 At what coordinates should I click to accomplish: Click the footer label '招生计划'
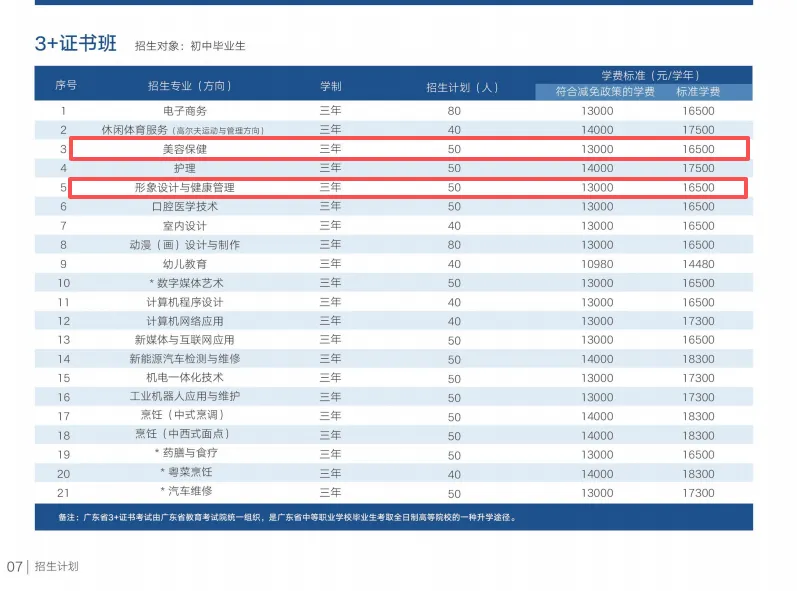click(x=56, y=567)
